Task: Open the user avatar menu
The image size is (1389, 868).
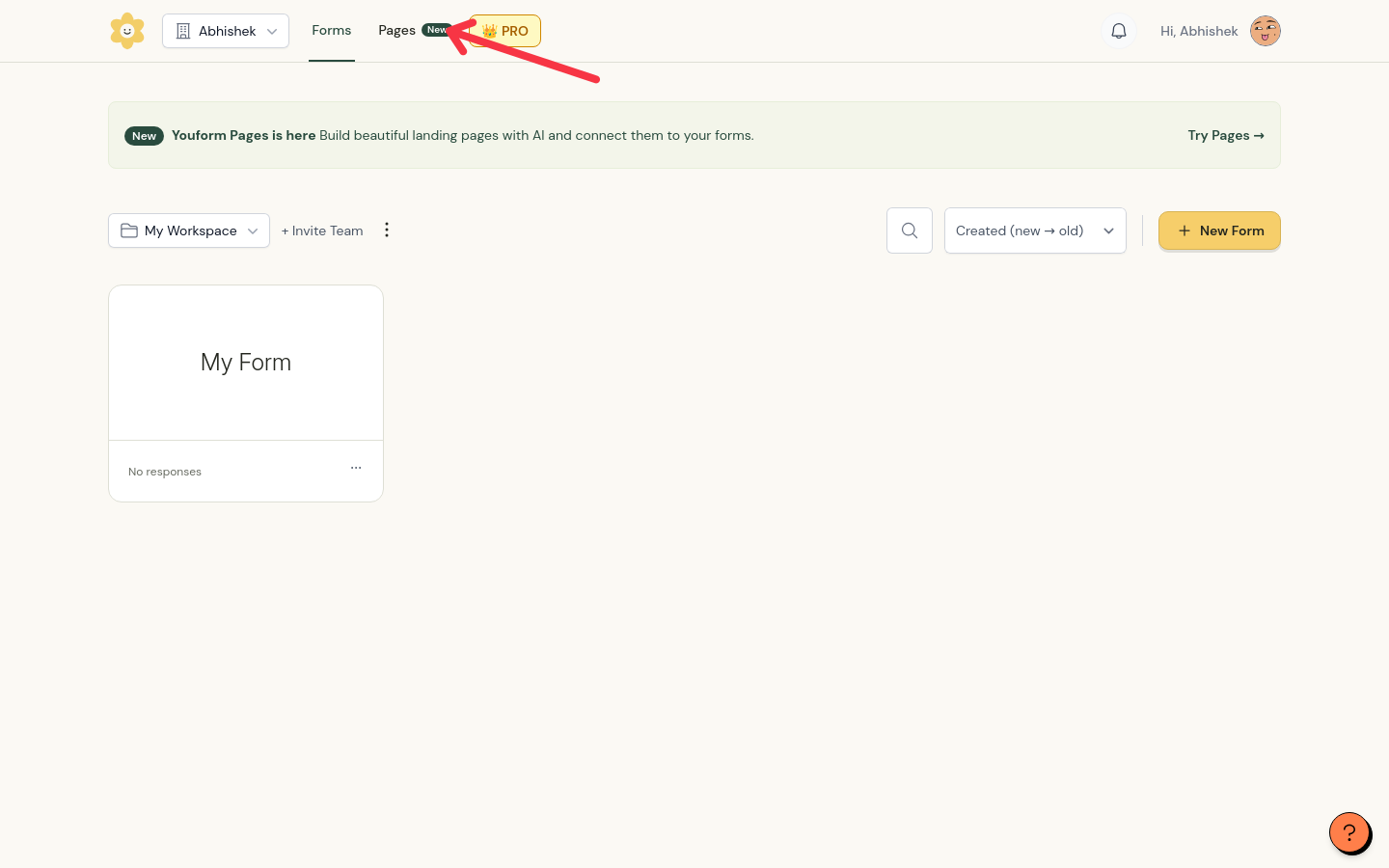Action: pyautogui.click(x=1266, y=31)
